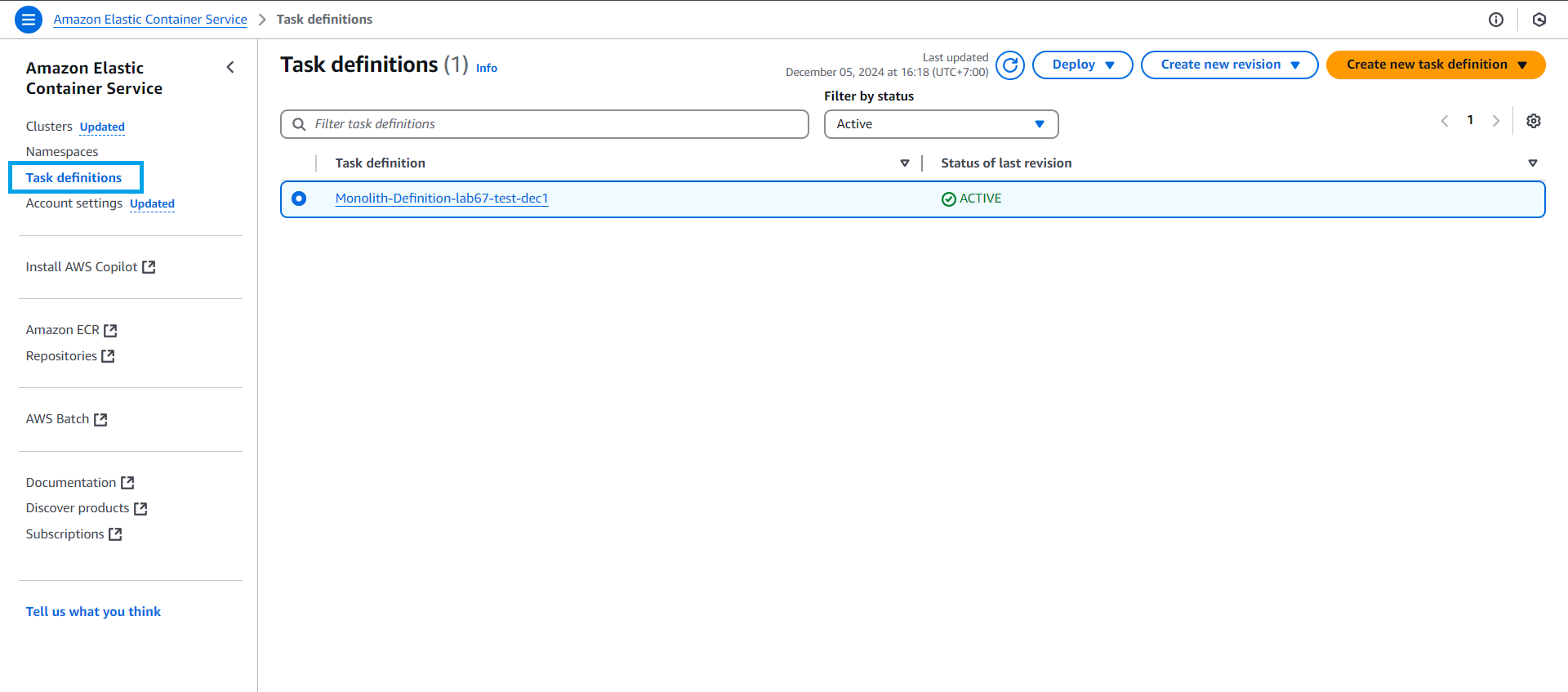Click the external link icon beside AWS Batch
1568x692 pixels.
(x=100, y=419)
